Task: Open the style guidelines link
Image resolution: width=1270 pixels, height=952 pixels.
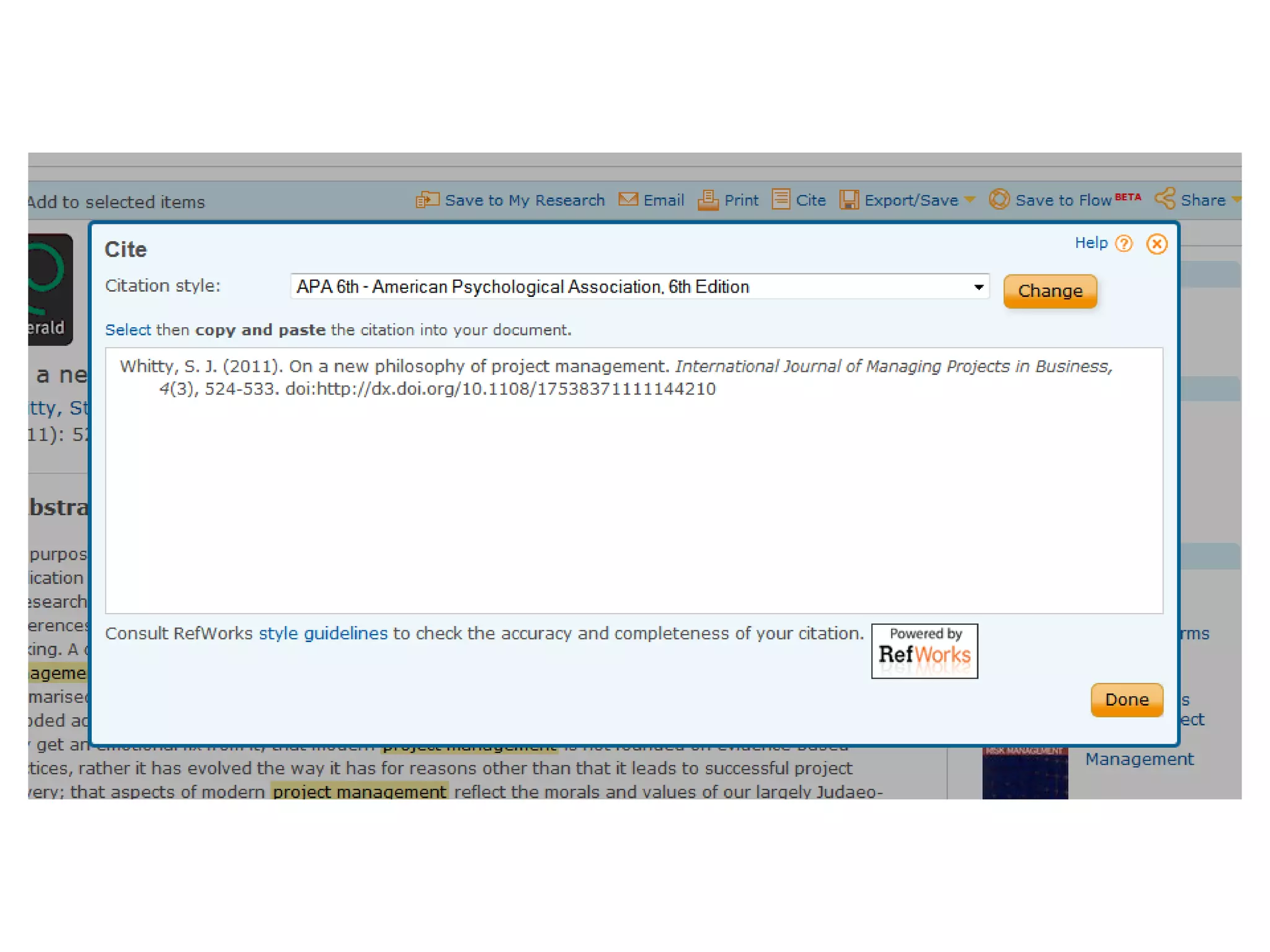Action: [322, 633]
